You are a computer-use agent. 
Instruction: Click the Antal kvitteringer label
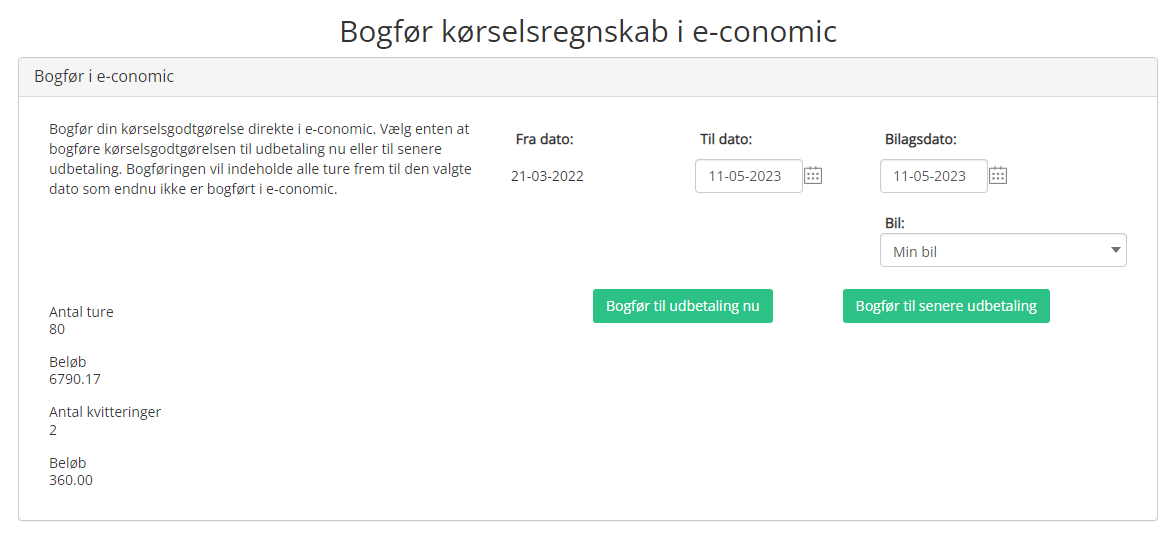tap(105, 412)
